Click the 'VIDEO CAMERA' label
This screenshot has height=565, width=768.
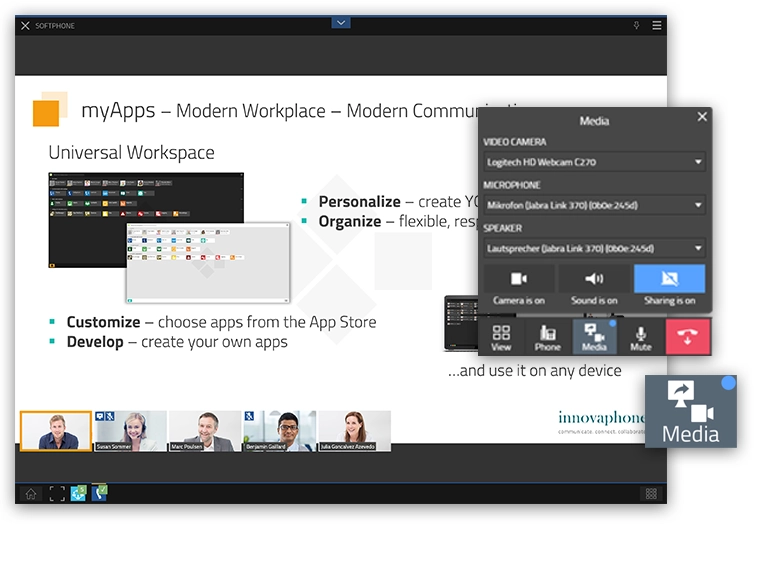coord(514,142)
